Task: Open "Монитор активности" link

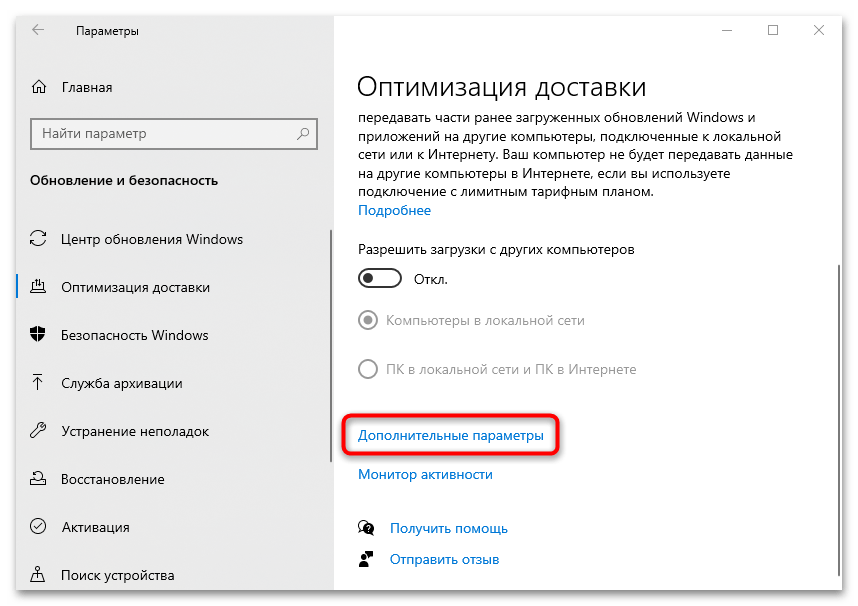Action: [x=425, y=474]
